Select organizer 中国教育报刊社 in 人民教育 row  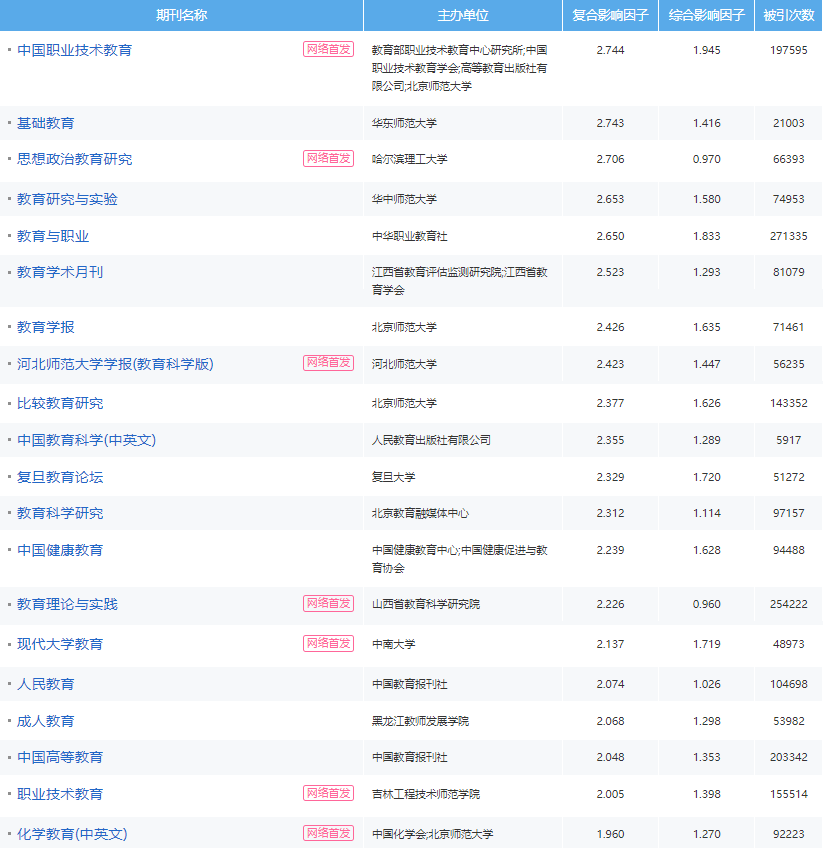click(410, 684)
